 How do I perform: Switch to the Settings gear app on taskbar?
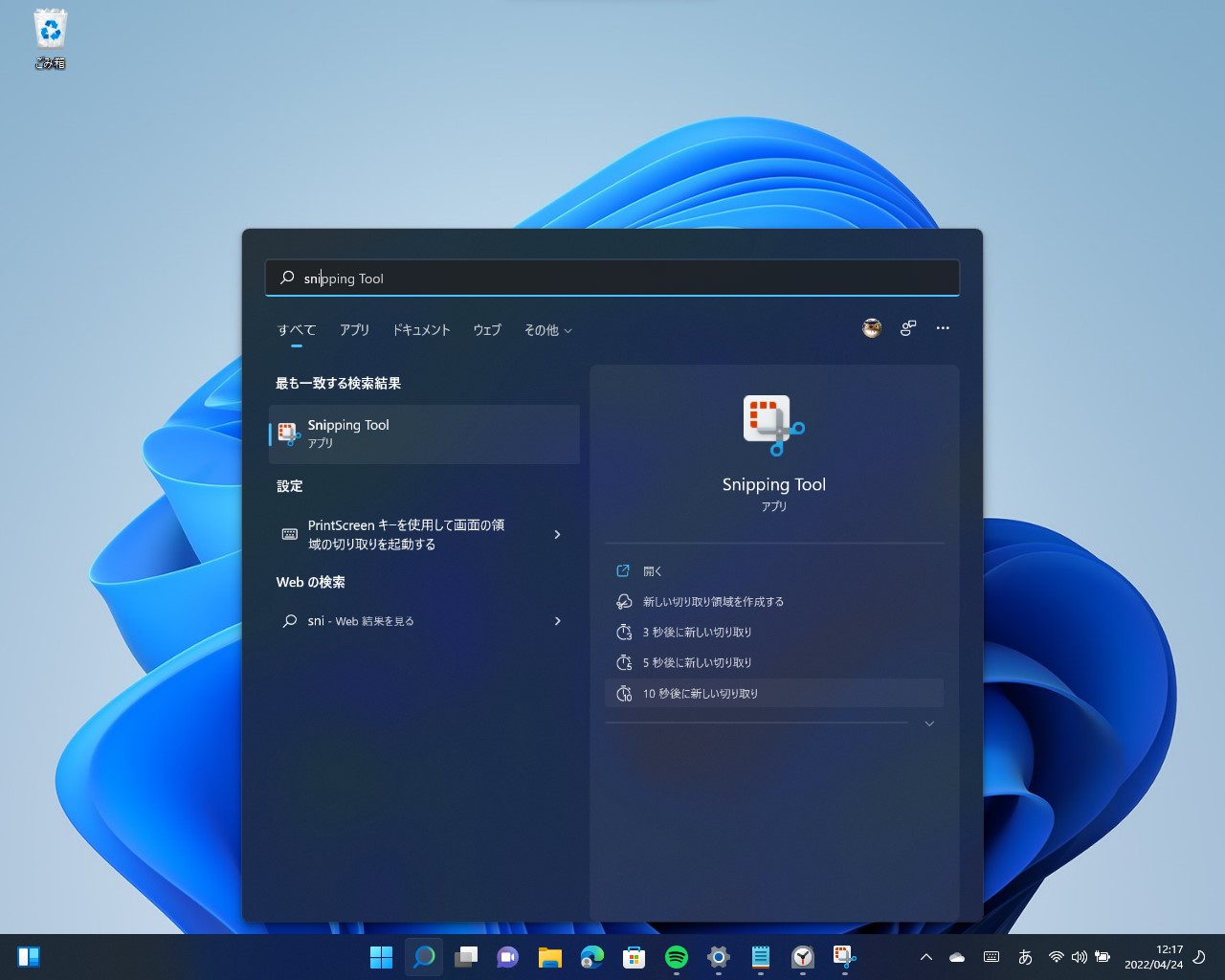(718, 957)
